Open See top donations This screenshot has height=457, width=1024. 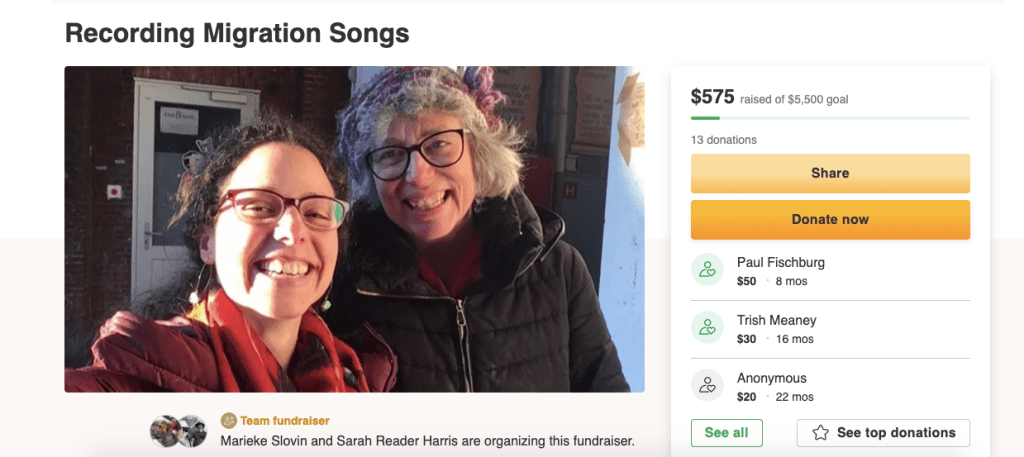(x=883, y=433)
